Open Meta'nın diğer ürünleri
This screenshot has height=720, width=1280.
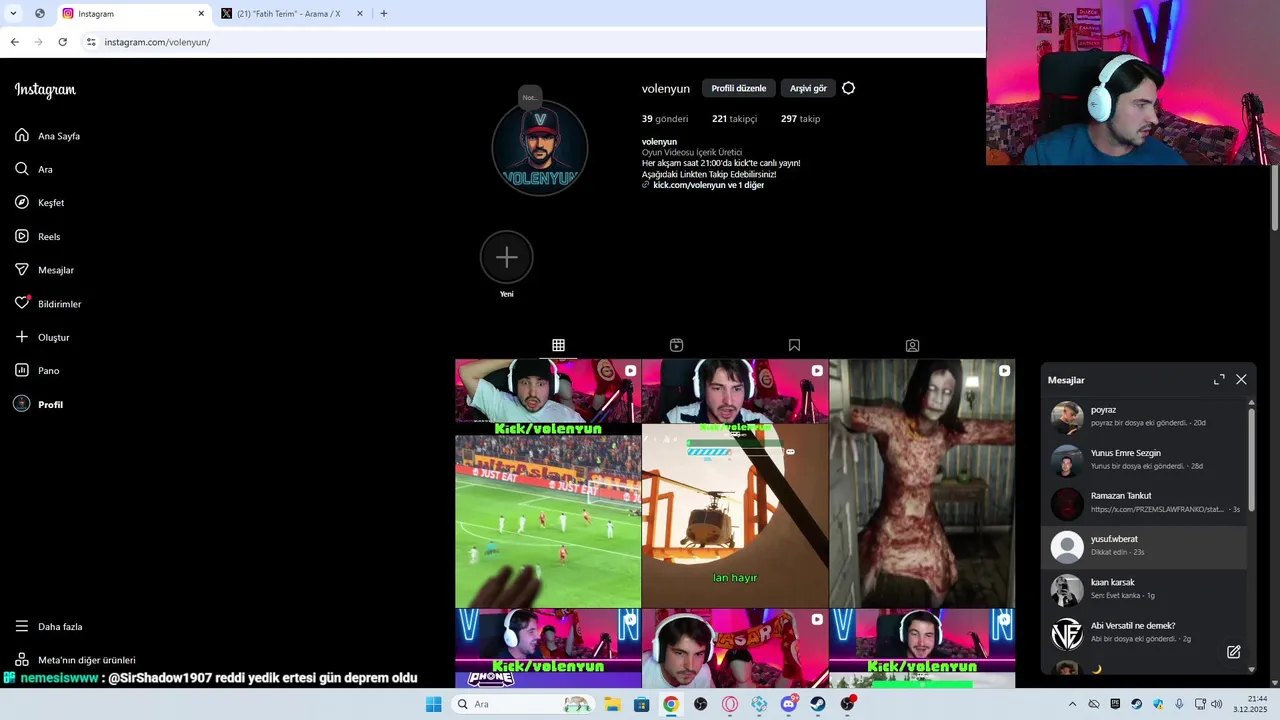[x=75, y=660]
